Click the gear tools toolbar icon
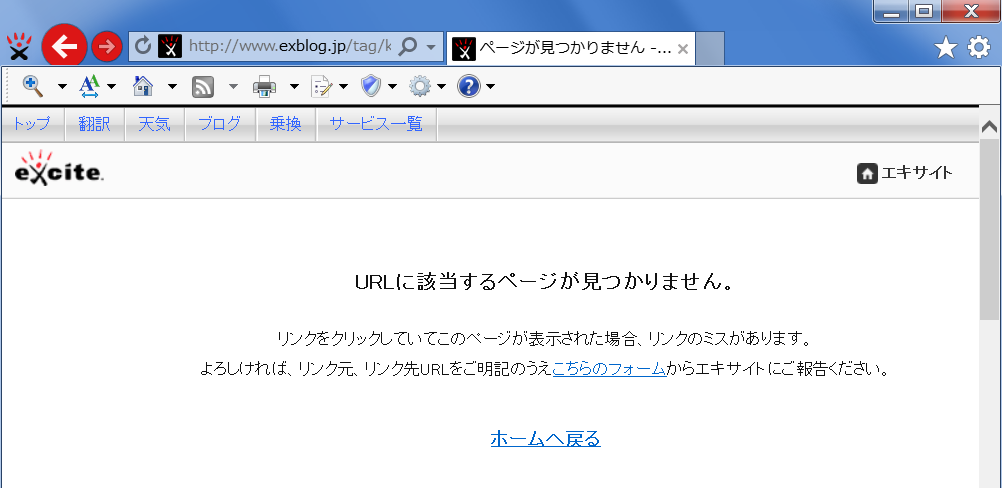1002x488 pixels. coord(420,86)
